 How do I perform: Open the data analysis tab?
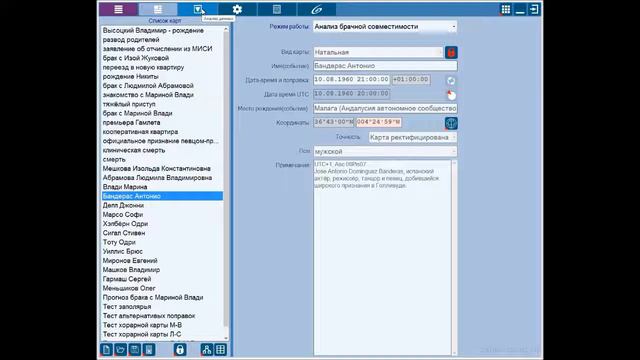[198, 9]
